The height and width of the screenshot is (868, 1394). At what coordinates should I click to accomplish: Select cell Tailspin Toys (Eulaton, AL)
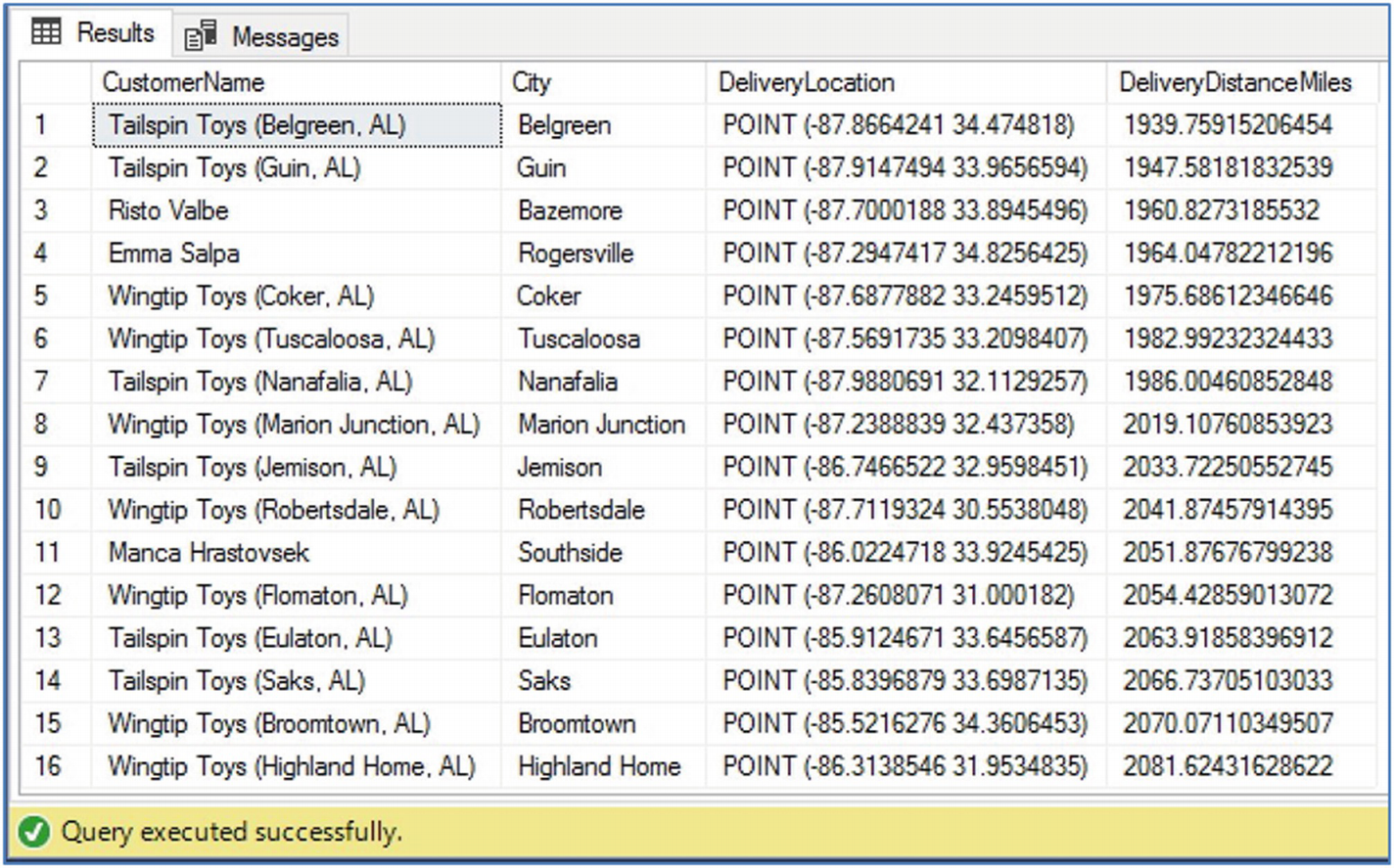[x=296, y=638]
